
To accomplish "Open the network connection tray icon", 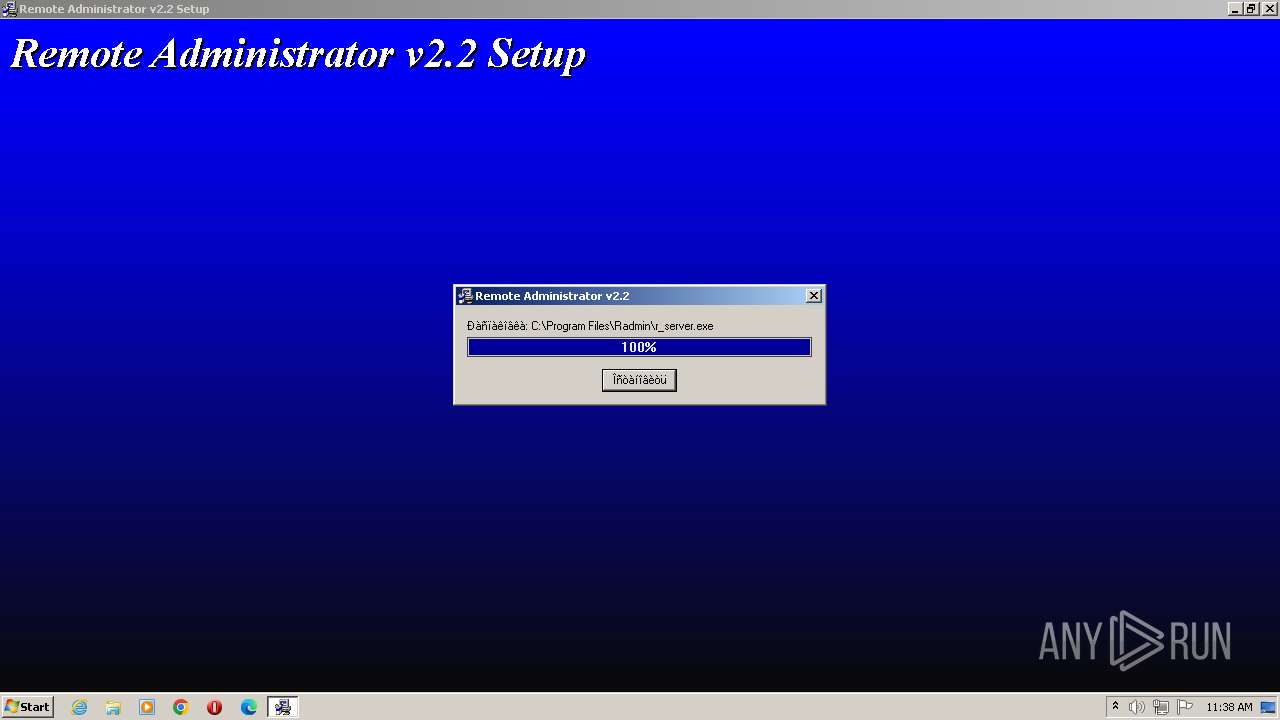I will coord(1161,707).
